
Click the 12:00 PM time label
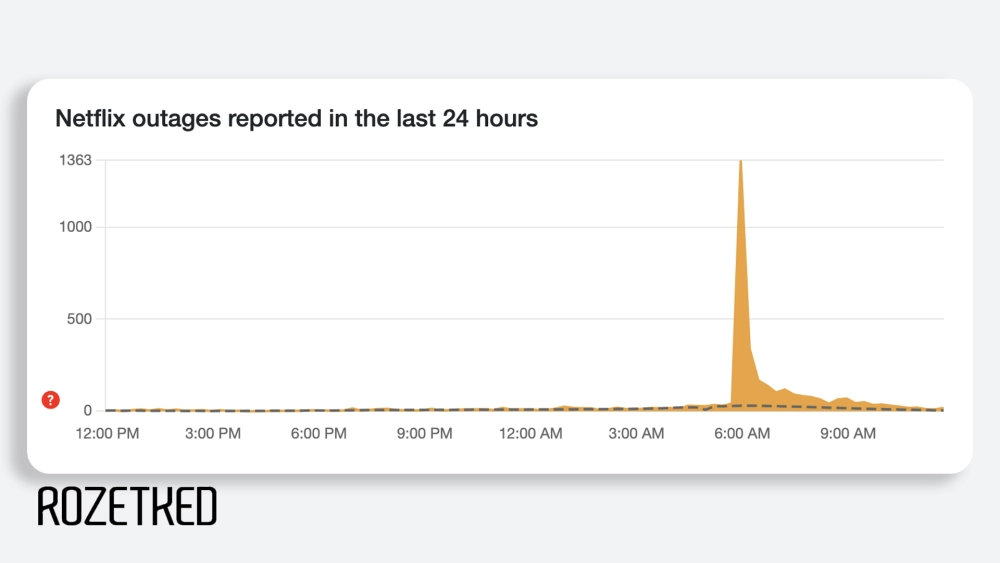click(107, 434)
